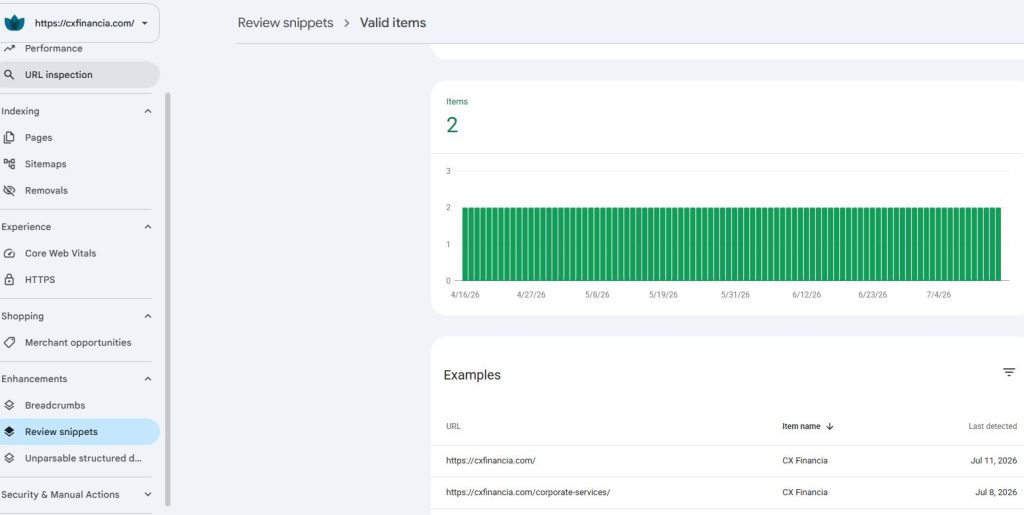Click the Performance trend icon

[x=9, y=48]
